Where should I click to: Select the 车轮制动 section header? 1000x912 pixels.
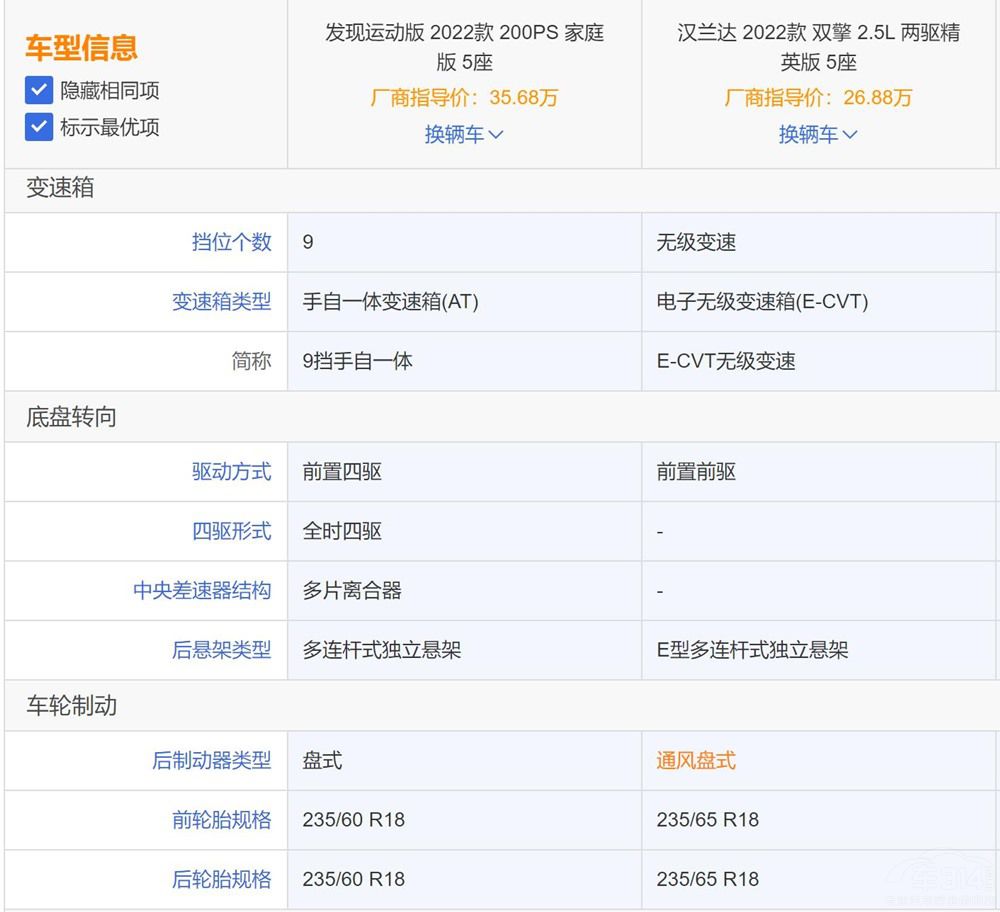coord(71,705)
